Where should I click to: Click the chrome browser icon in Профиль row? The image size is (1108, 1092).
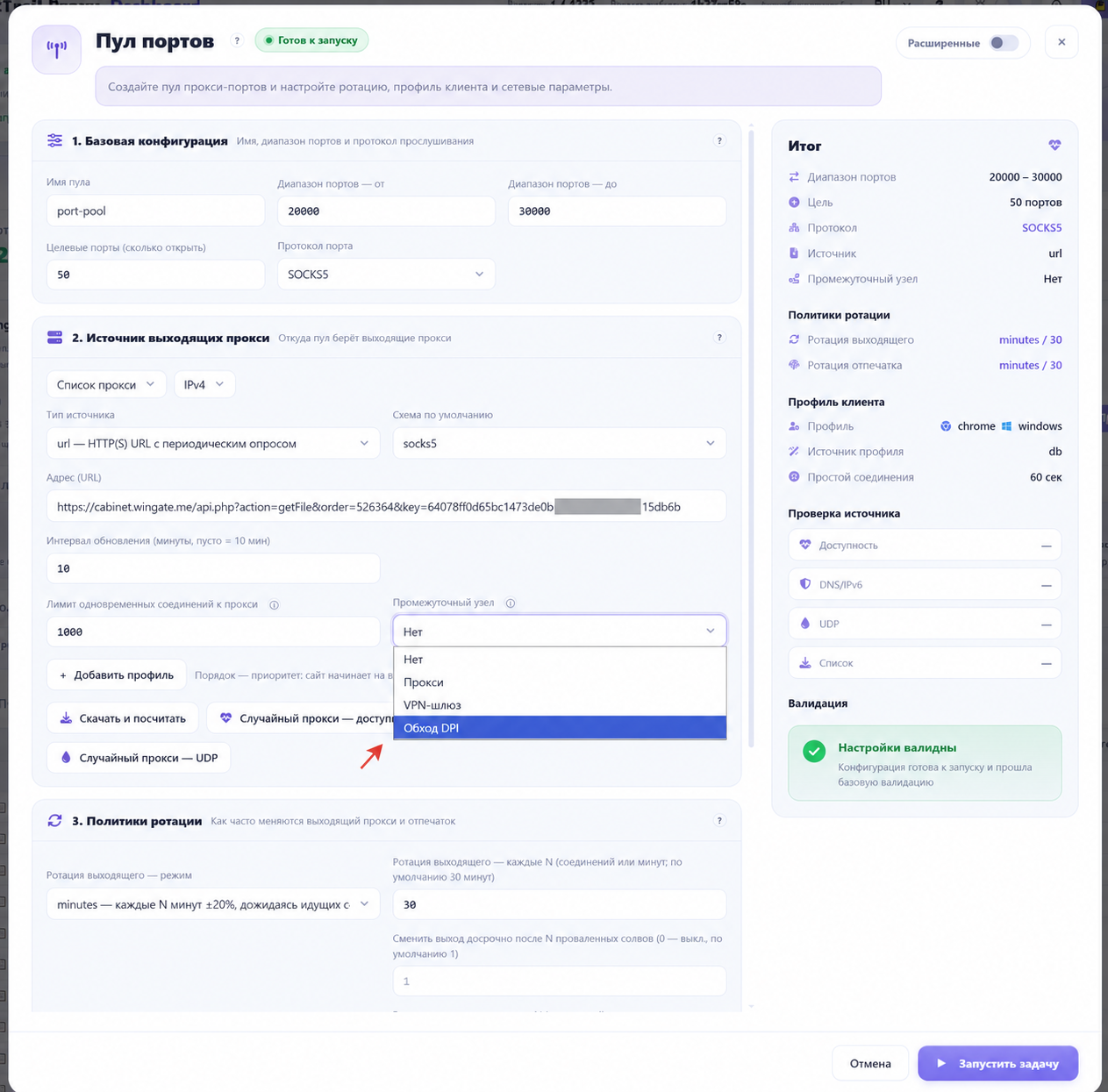946,426
